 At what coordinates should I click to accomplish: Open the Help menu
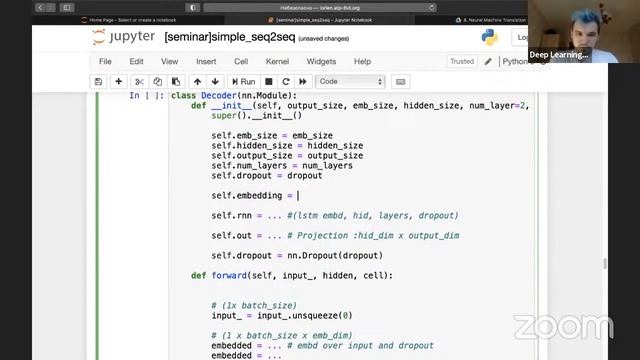362,62
